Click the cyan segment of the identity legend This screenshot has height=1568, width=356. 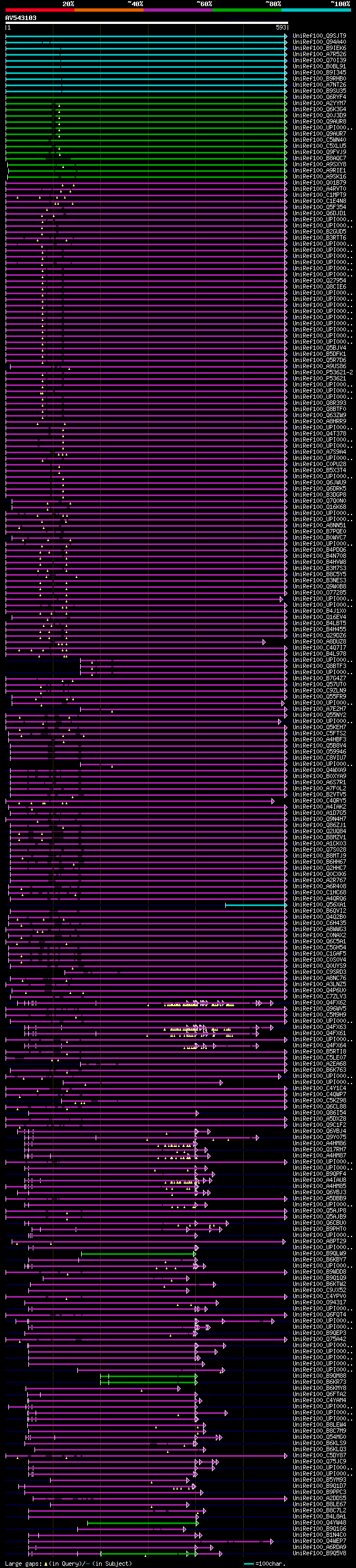(x=316, y=10)
